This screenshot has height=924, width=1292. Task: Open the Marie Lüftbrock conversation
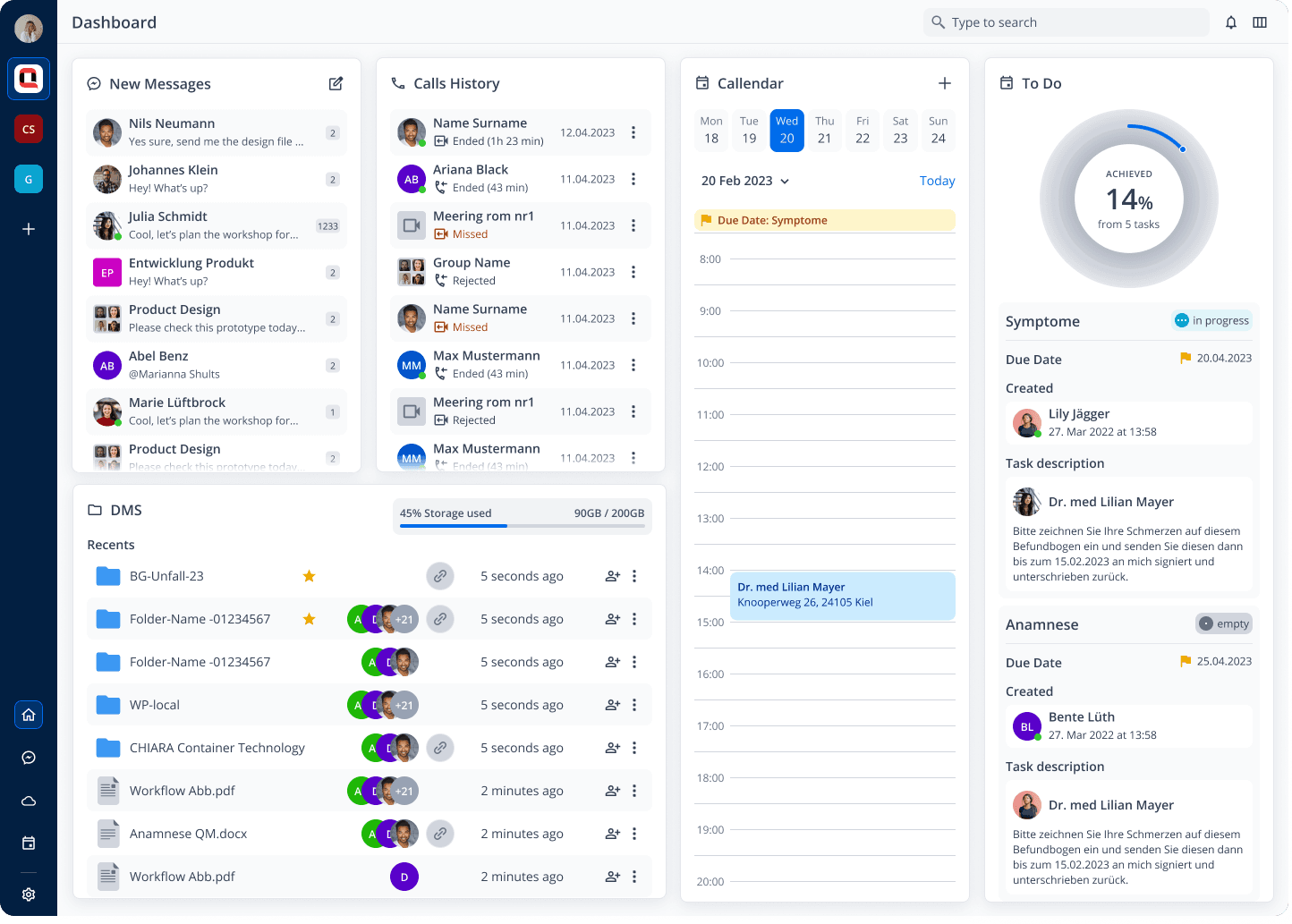tap(217, 411)
